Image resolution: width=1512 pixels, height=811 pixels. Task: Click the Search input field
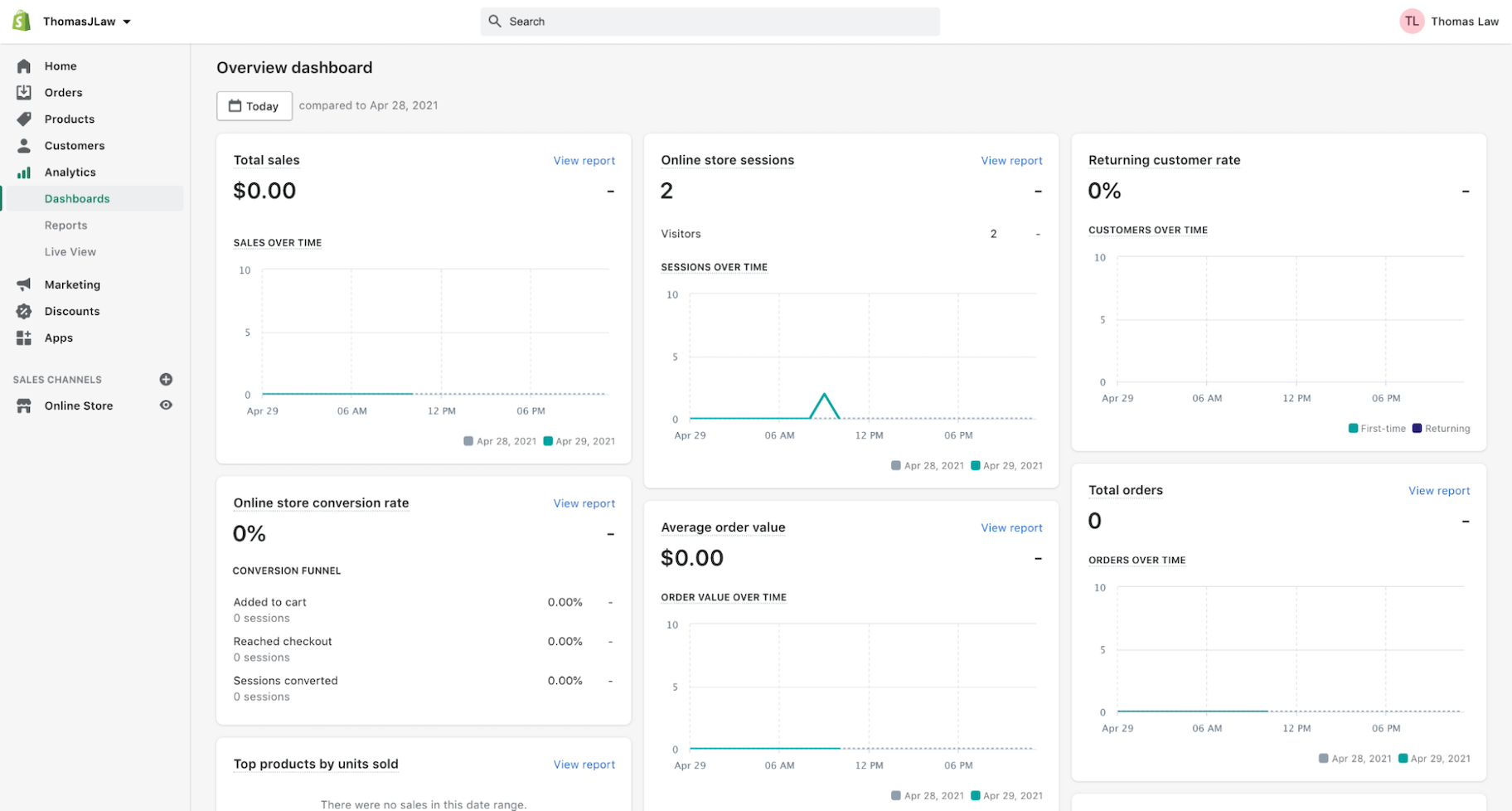710,22
